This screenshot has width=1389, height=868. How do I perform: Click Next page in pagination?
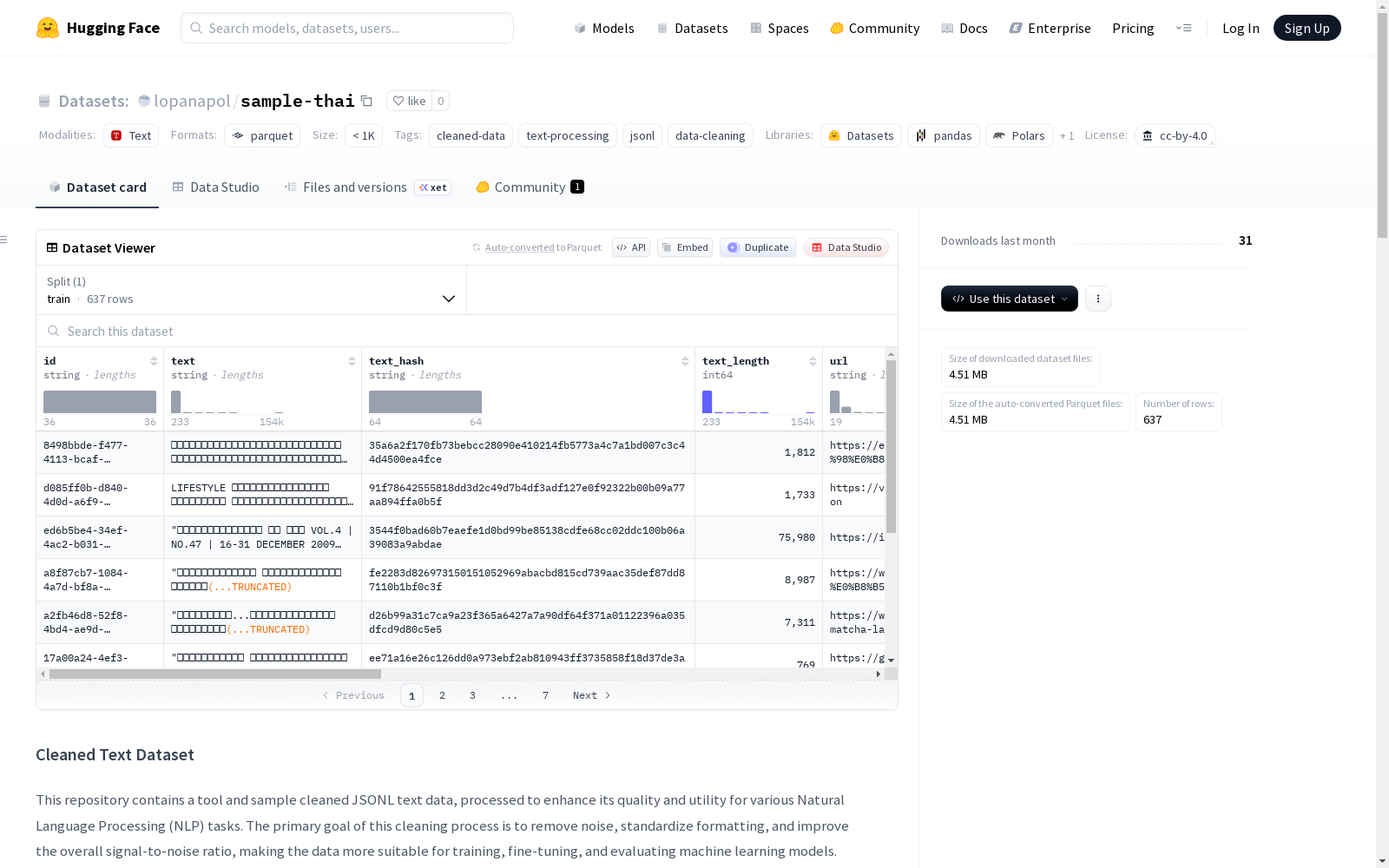591,695
